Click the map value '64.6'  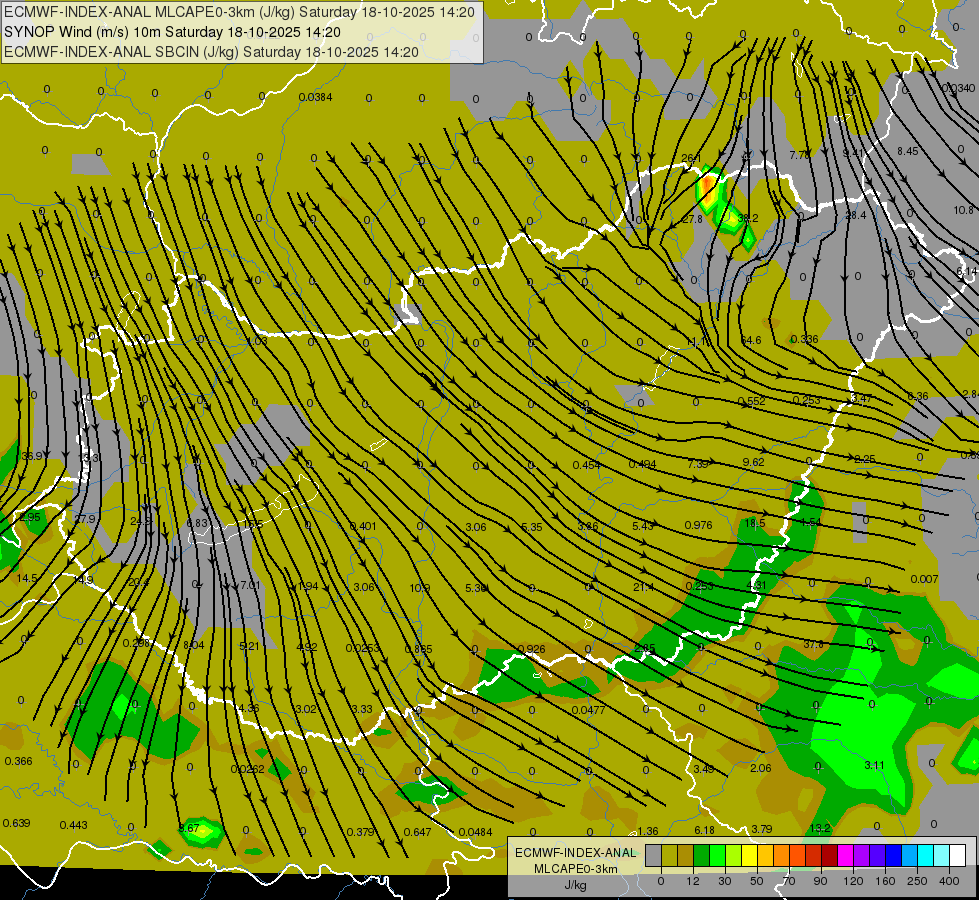tap(751, 340)
